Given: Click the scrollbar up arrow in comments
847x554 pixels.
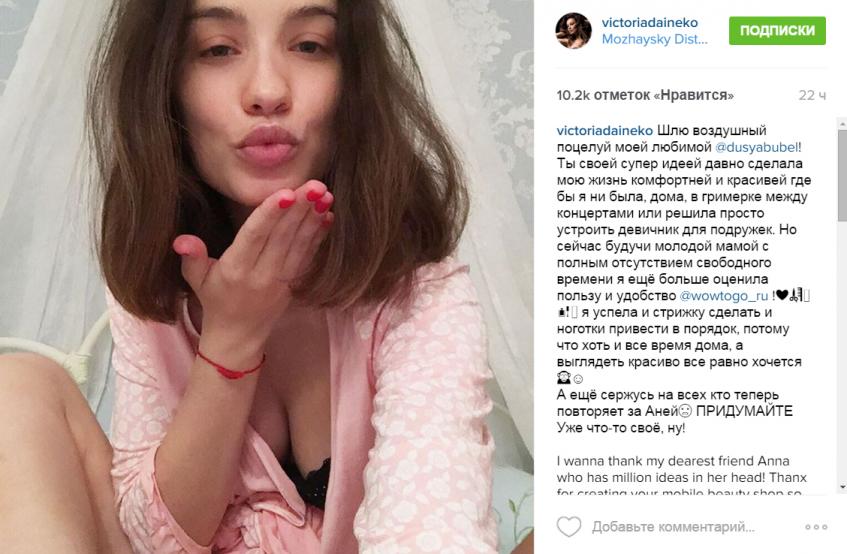Looking at the screenshot, I should coord(842,124).
